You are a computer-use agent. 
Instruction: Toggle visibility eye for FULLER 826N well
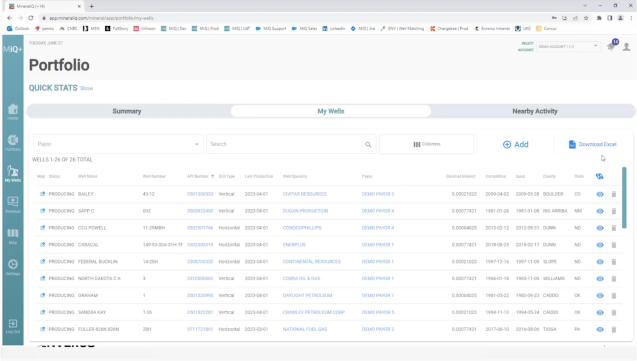600,329
